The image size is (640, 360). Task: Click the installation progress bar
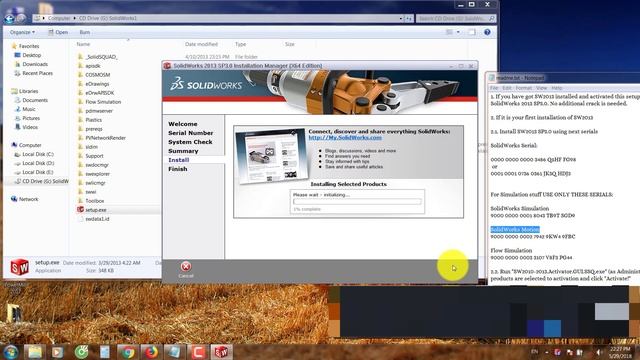click(357, 201)
